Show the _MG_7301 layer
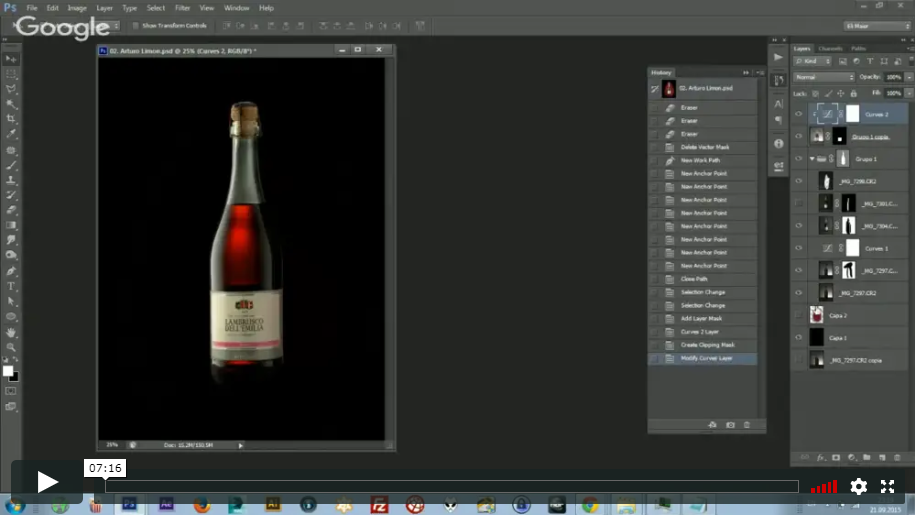Screen dimensions: 915x515 coord(799,204)
